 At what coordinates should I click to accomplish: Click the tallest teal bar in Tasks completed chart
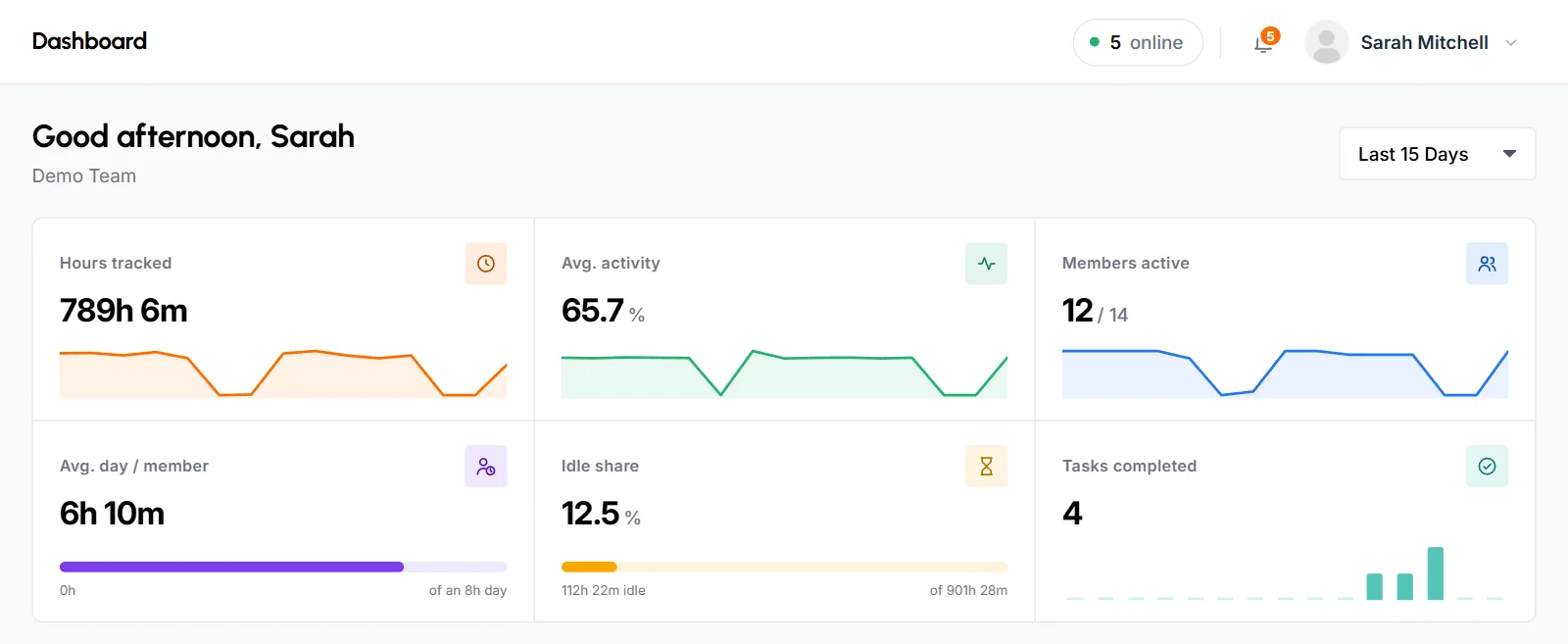pyautogui.click(x=1436, y=573)
